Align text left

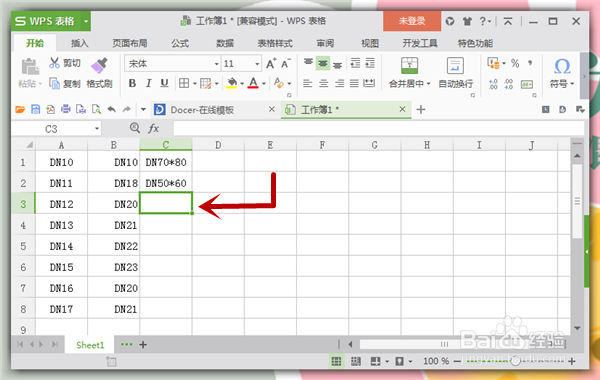308,83
